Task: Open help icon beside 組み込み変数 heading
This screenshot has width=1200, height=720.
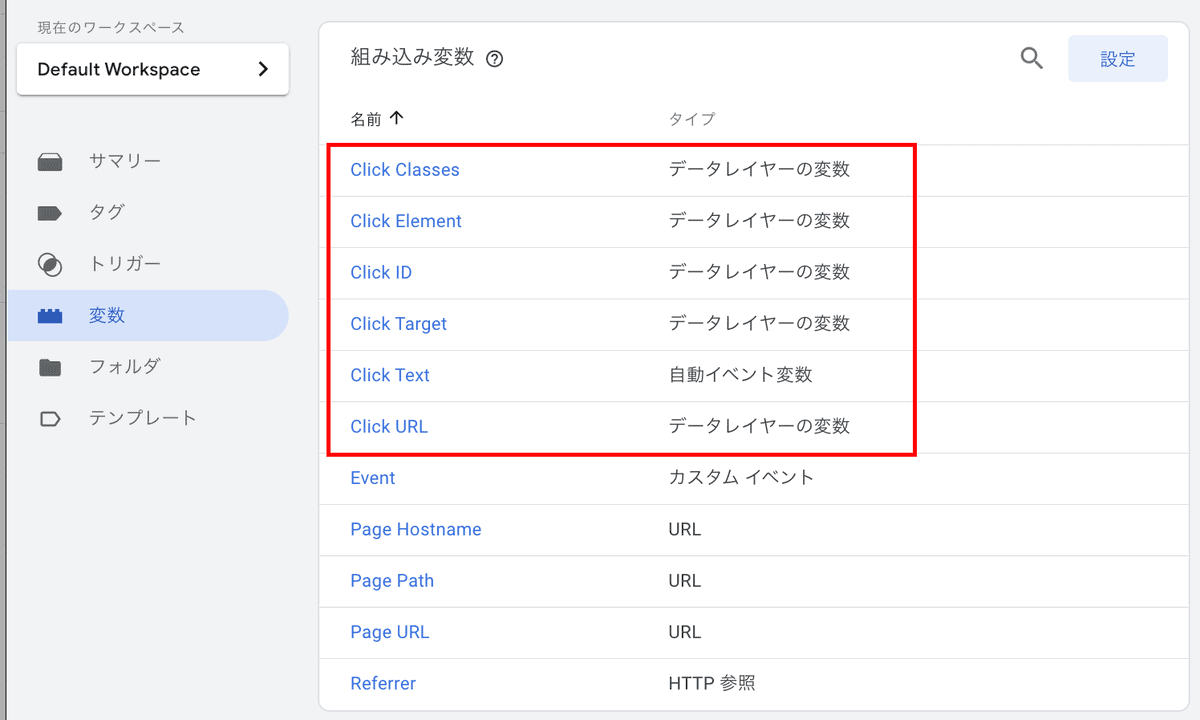Action: (x=494, y=59)
